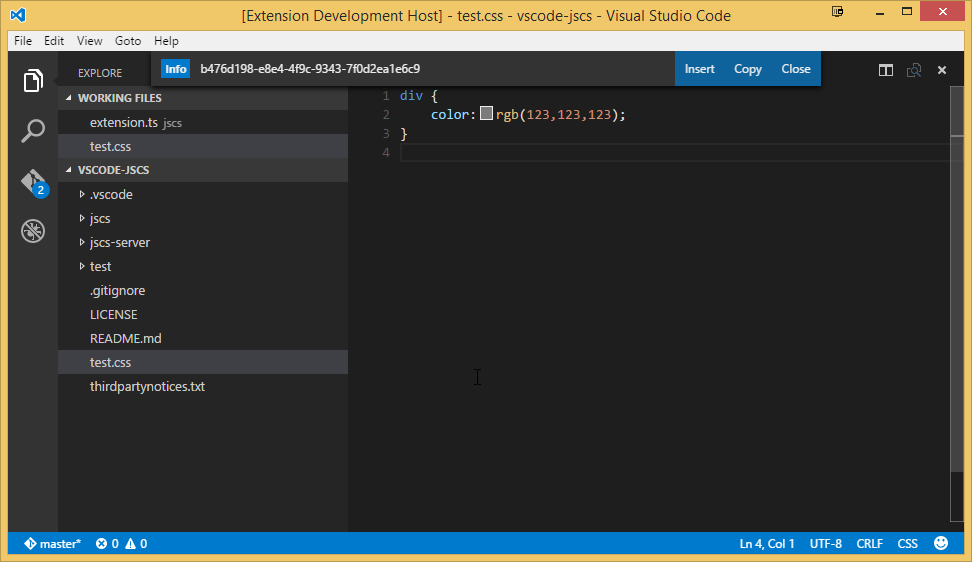This screenshot has width=972, height=562.
Task: Open the Debug view icon
Action: tap(33, 231)
